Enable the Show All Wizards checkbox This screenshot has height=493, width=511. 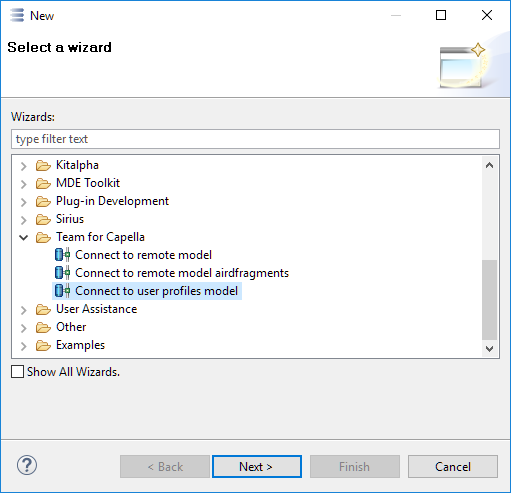point(17,372)
